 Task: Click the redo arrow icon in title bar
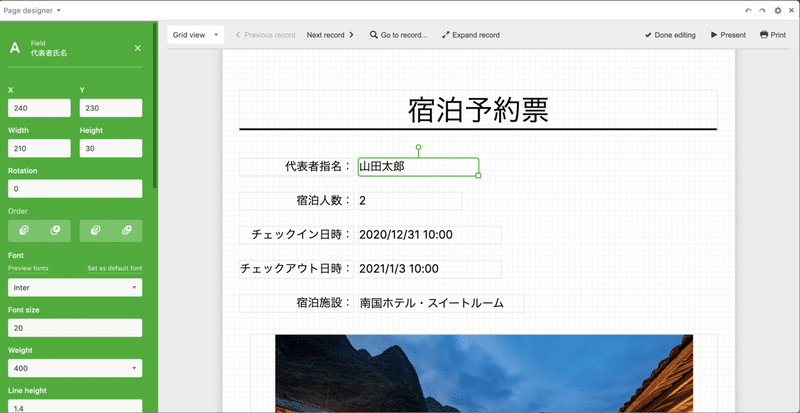(x=762, y=10)
